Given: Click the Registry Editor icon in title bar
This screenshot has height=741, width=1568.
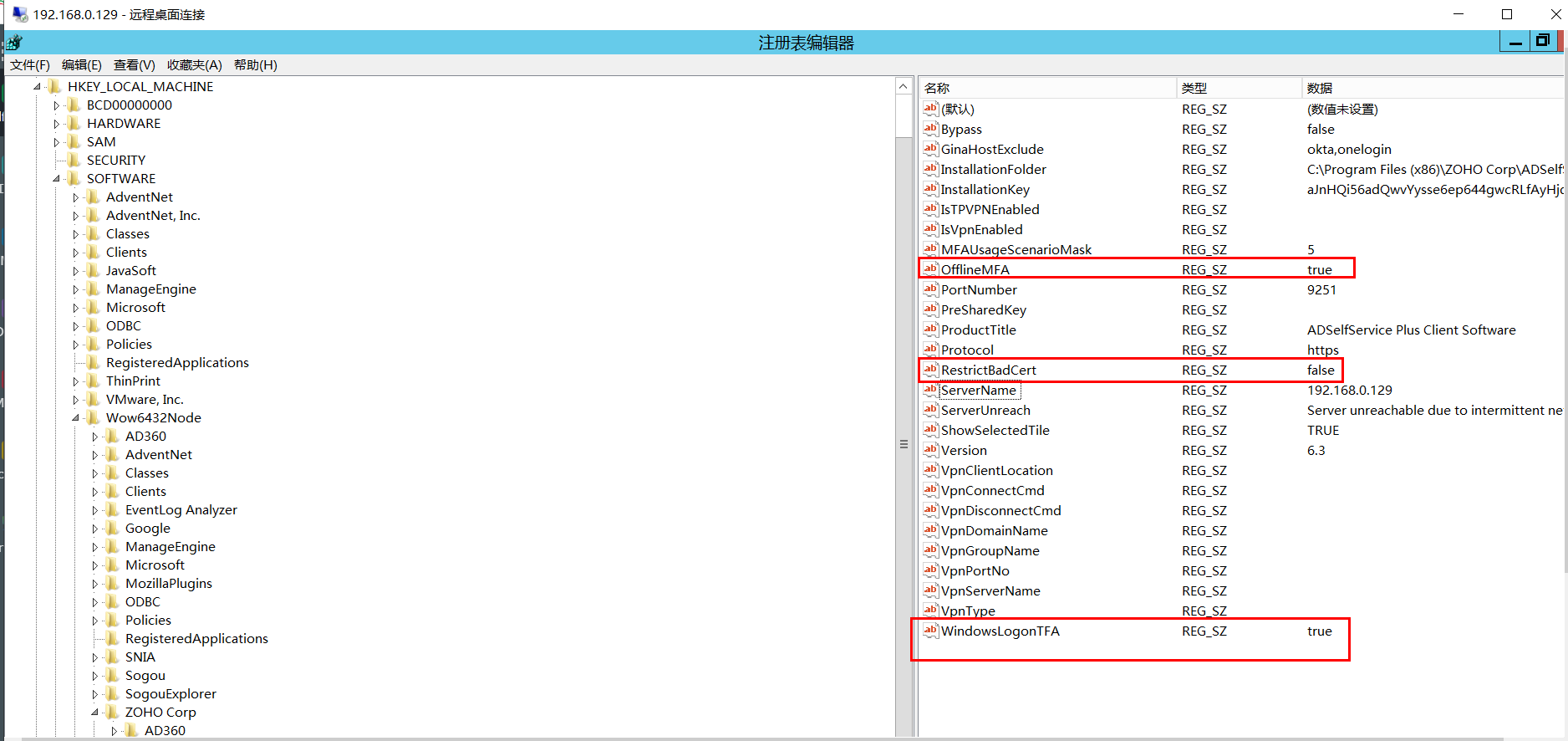Looking at the screenshot, I should click(x=14, y=43).
